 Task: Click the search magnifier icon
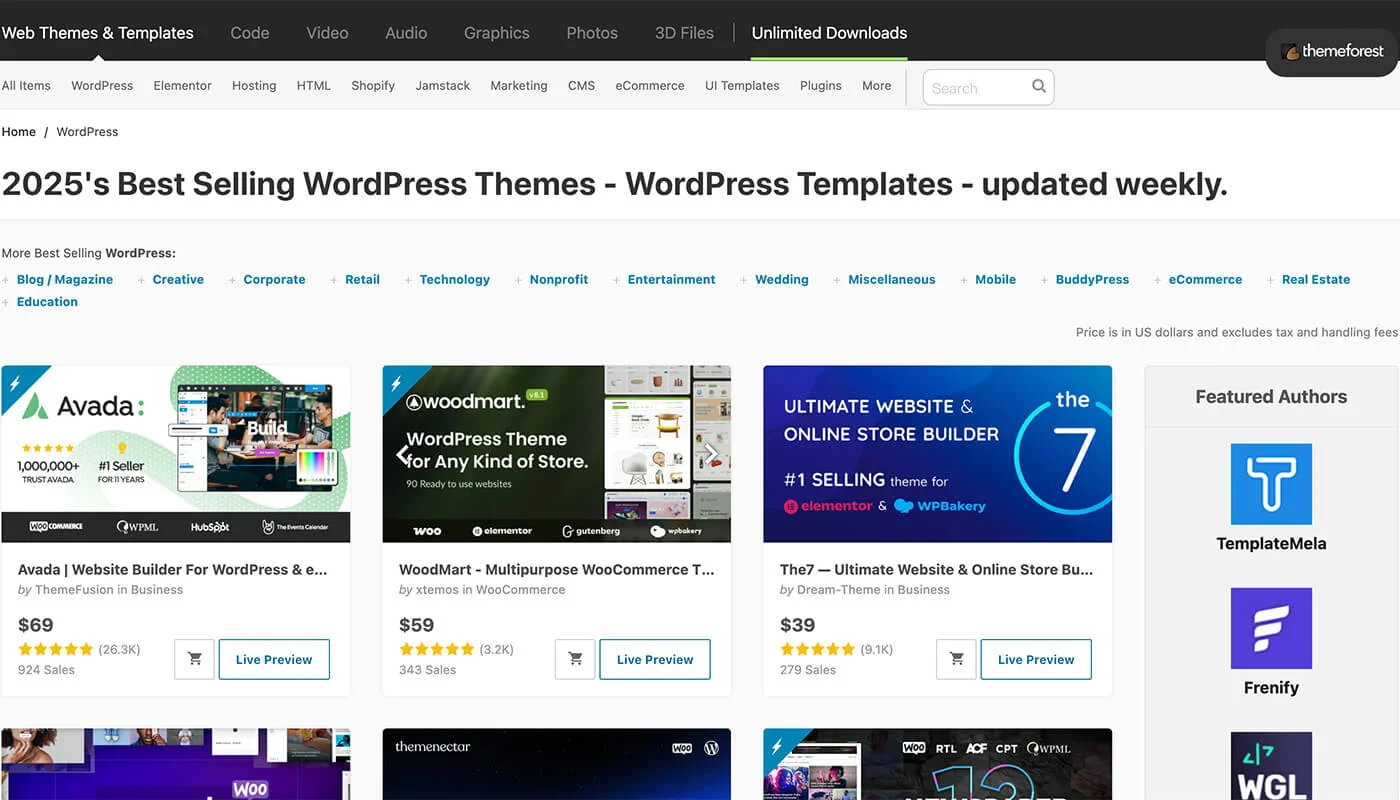click(x=1038, y=87)
